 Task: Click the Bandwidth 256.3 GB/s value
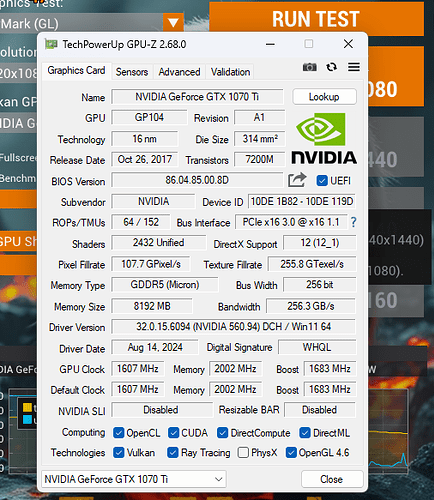pos(311,306)
